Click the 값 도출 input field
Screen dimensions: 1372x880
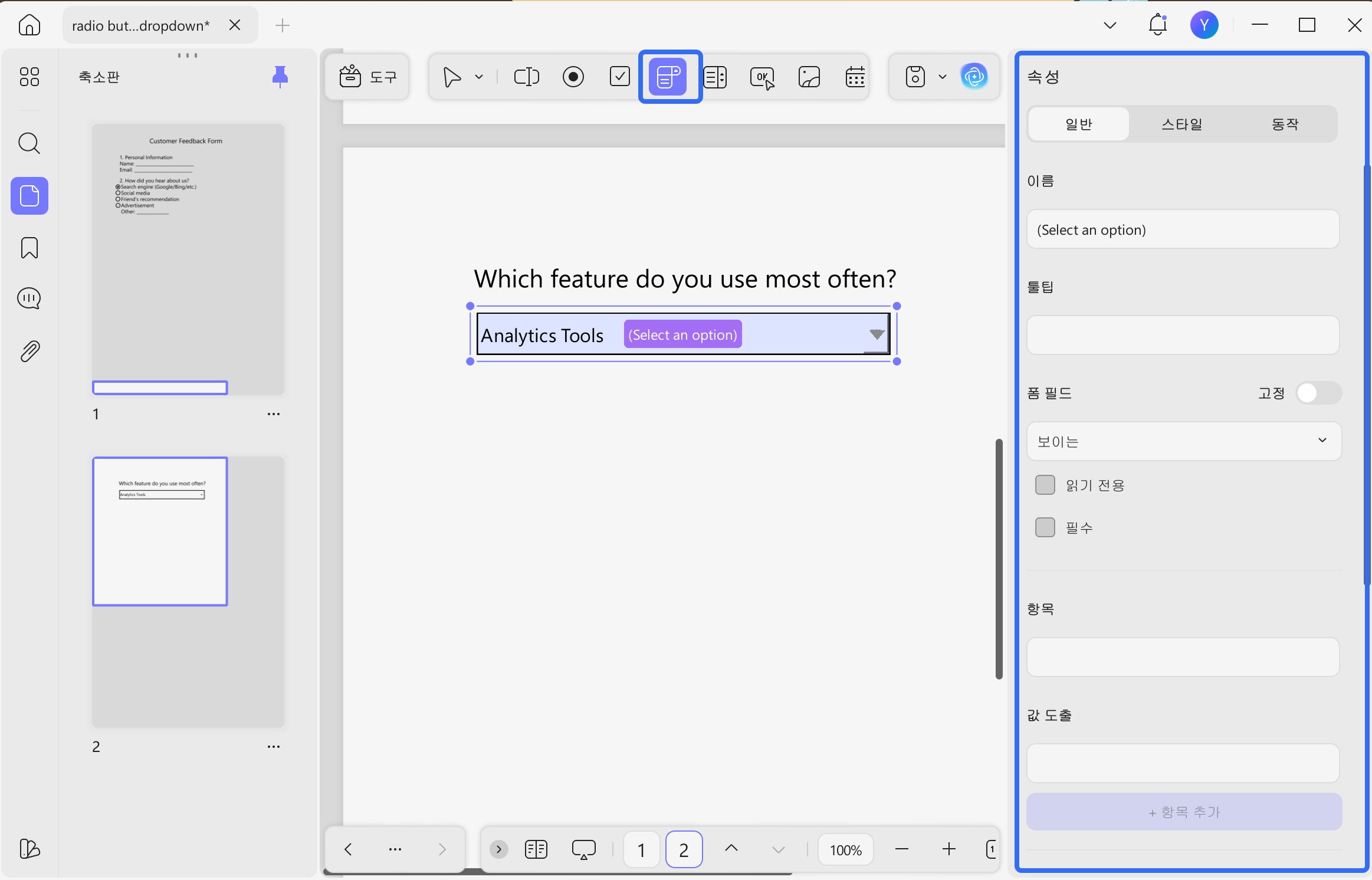(1183, 763)
